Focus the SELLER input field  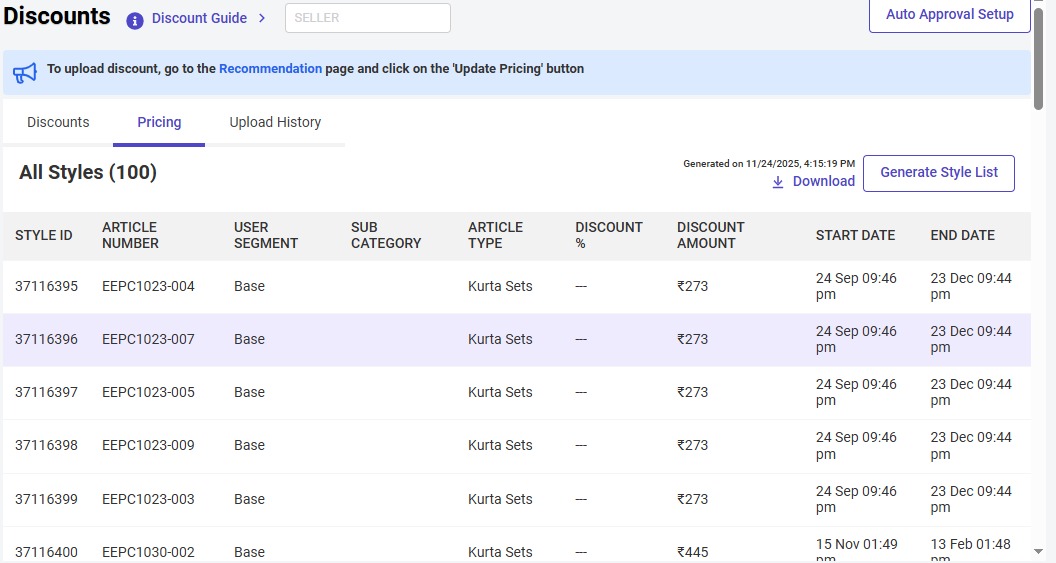coord(368,18)
